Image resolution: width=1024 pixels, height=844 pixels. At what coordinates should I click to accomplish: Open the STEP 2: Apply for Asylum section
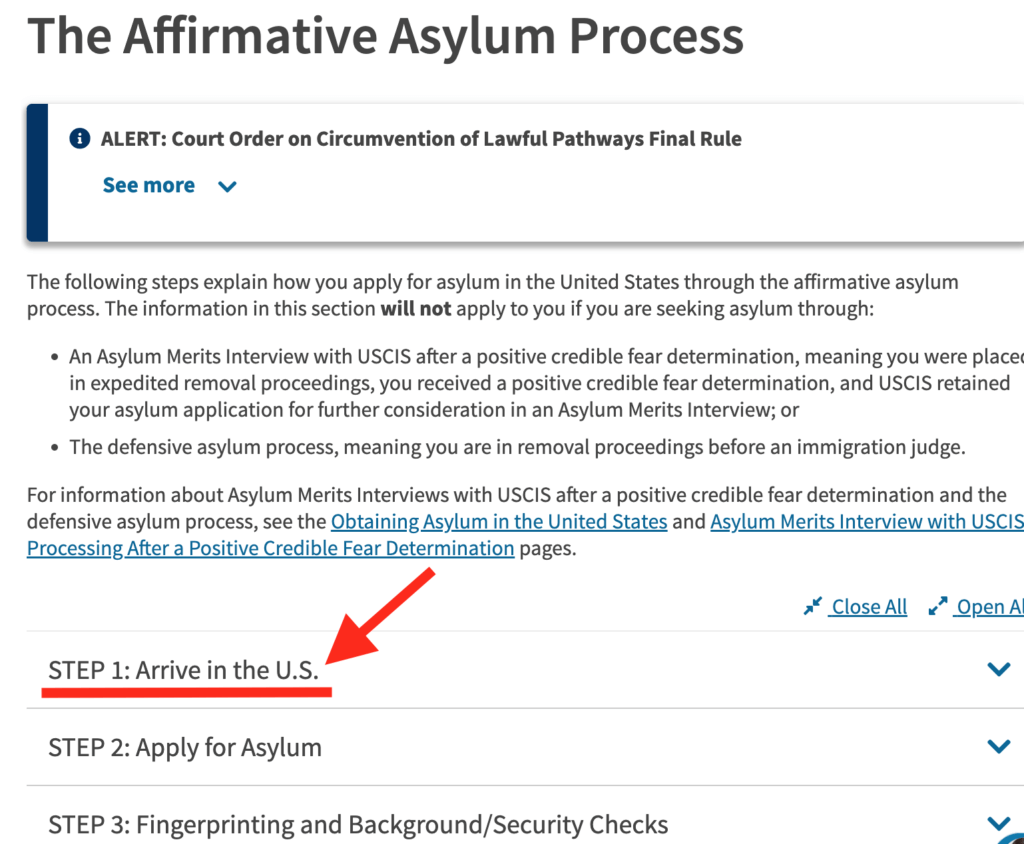(x=185, y=747)
